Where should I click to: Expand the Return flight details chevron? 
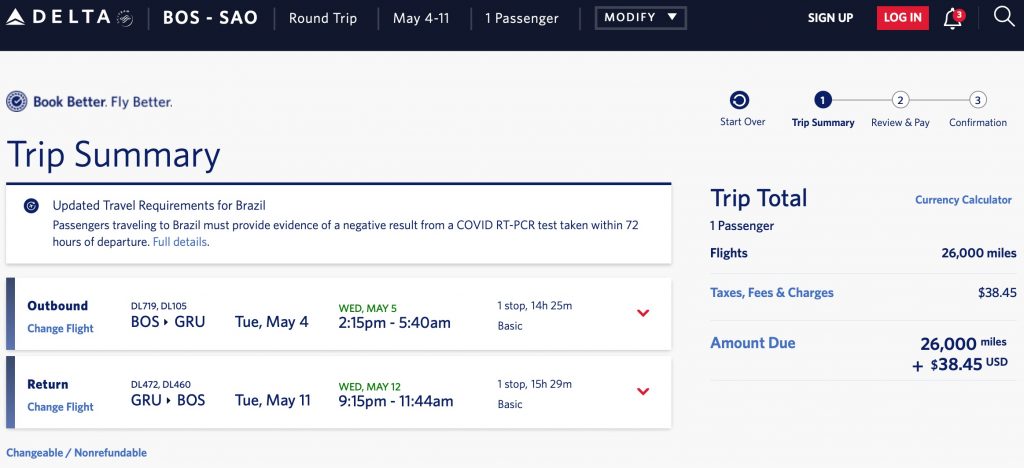(643, 391)
